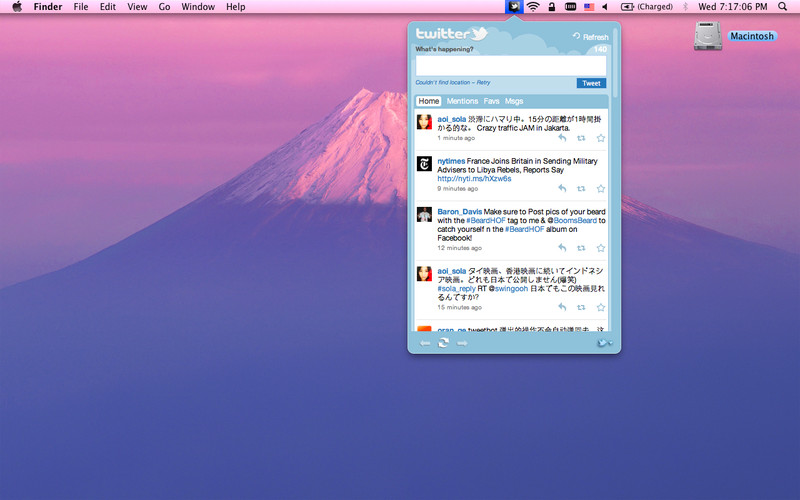
Task: Click the Refresh button in Twitter panel
Action: point(591,37)
